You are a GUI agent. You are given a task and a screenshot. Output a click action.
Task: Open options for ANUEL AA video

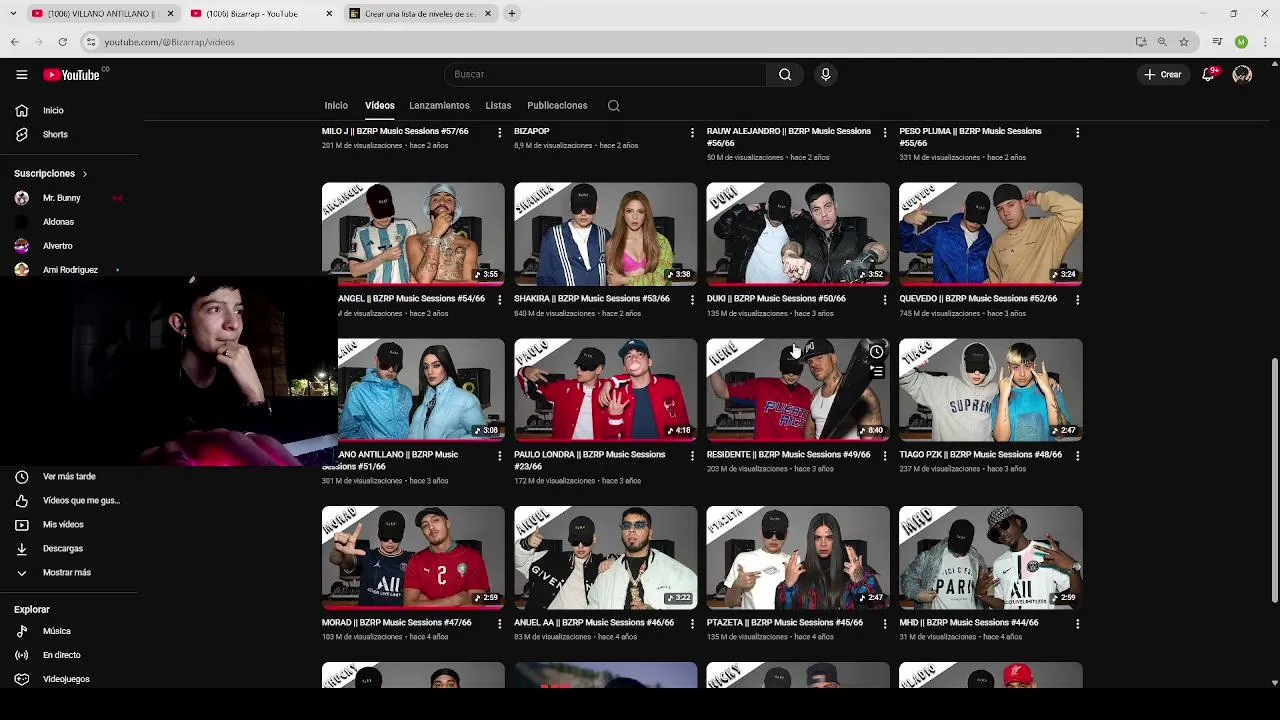tap(692, 623)
